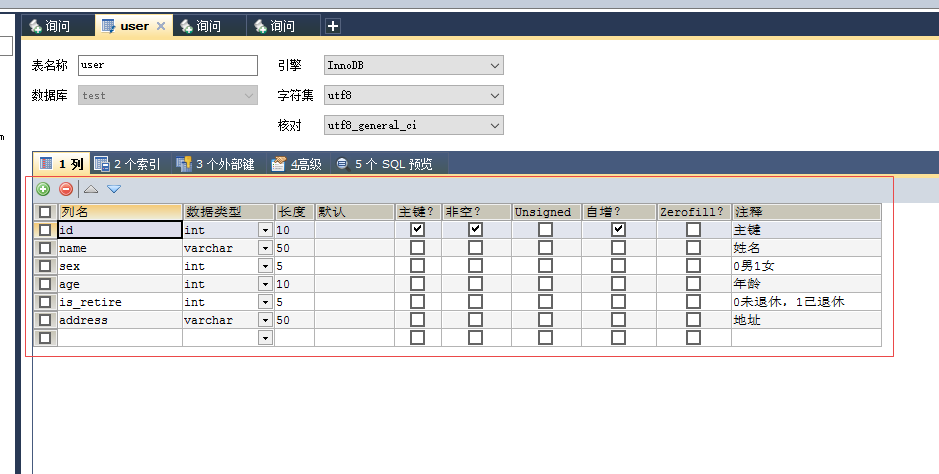
Task: Enable Zerofill checkbox for age row
Action: (693, 283)
